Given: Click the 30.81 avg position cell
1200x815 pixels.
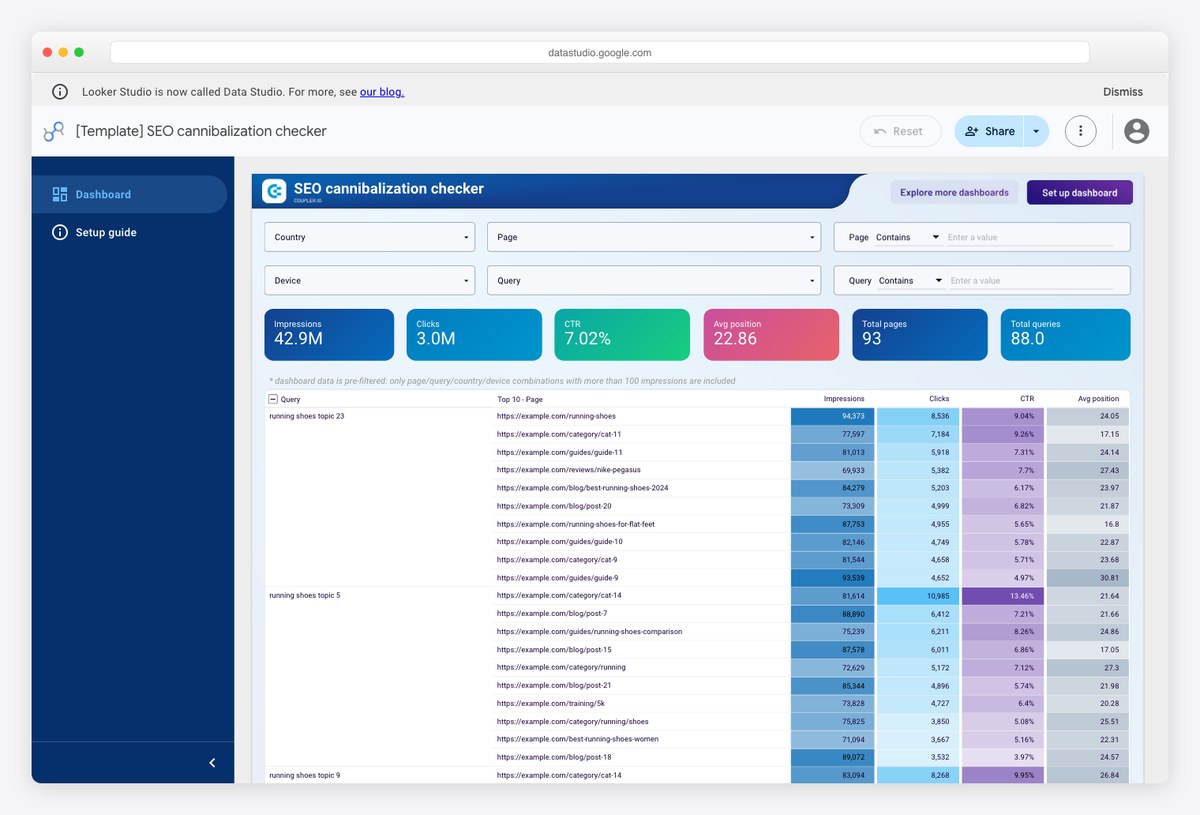Looking at the screenshot, I should tap(1088, 578).
